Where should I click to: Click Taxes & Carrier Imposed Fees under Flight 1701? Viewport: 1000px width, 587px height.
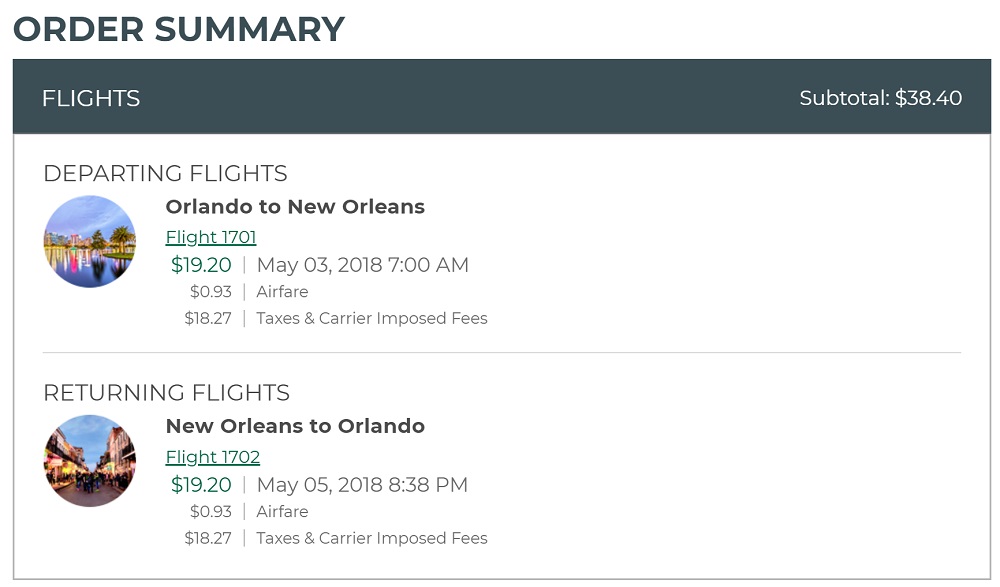click(371, 319)
